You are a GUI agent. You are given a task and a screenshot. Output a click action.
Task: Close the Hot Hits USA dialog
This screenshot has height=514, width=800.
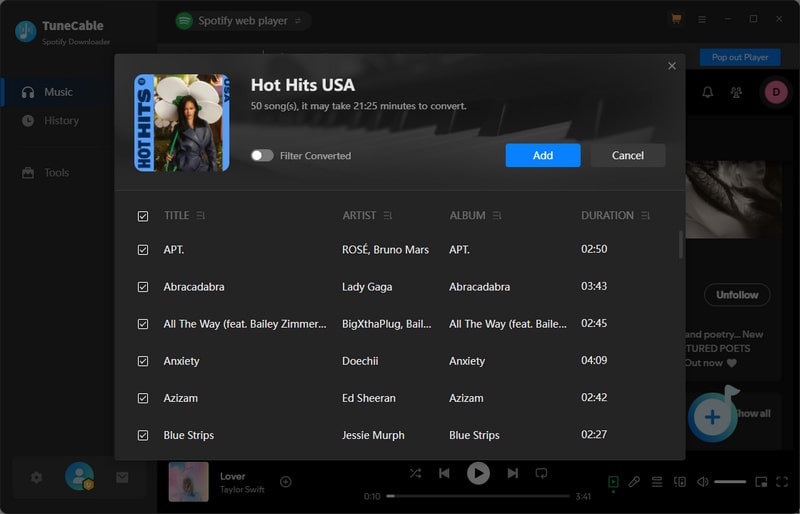[x=671, y=66]
